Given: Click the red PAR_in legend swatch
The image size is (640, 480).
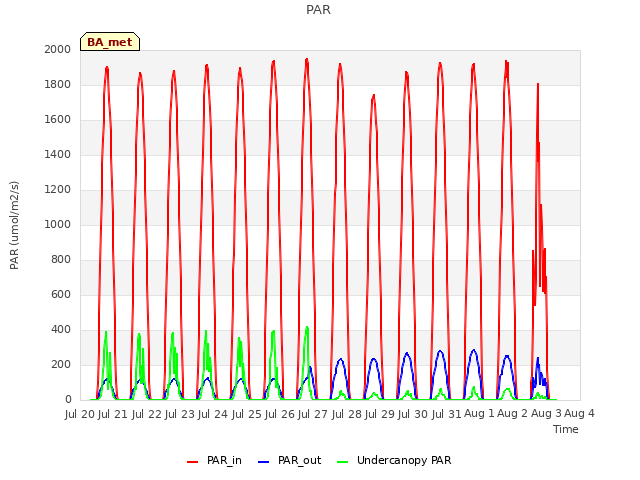Looking at the screenshot, I should [192, 462].
